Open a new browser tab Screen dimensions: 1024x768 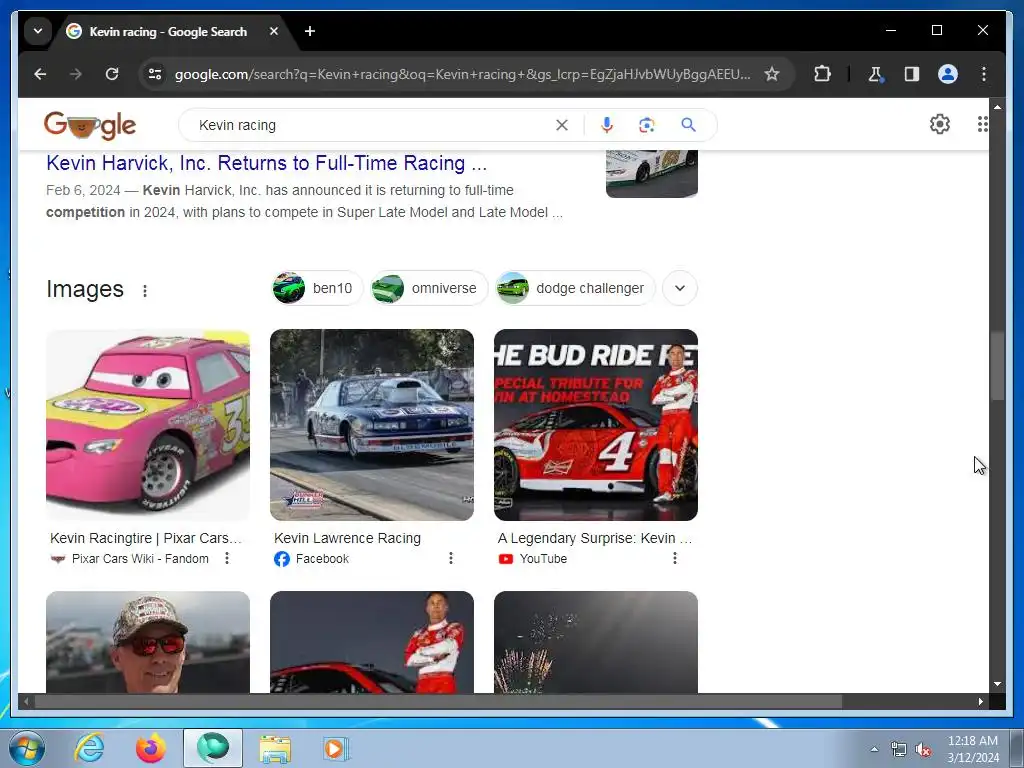pos(310,31)
